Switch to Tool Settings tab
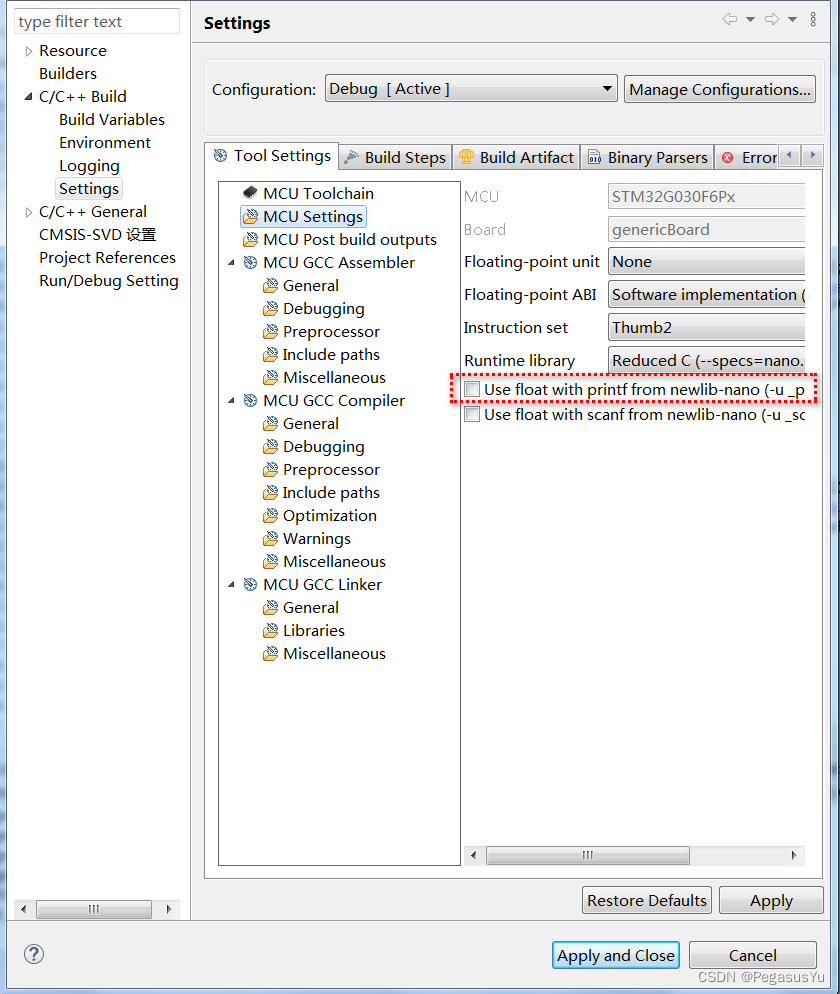The image size is (840, 994). tap(272, 156)
